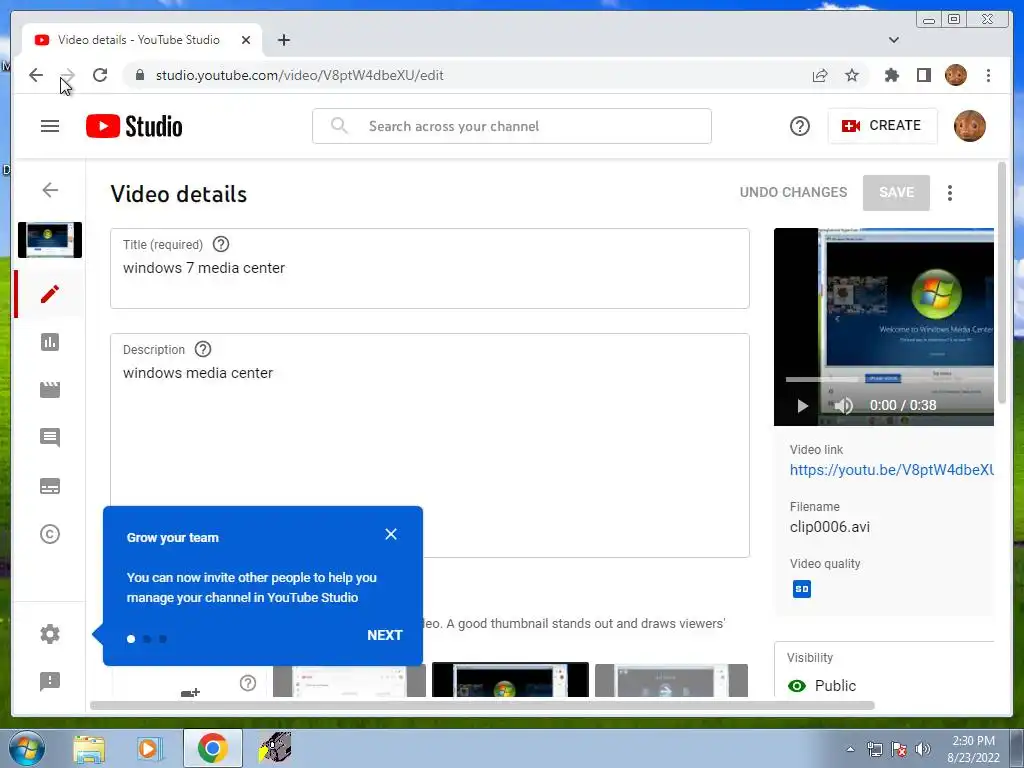Click the horizontal scrollbar at page bottom
The width and height of the screenshot is (1024, 768).
click(482, 705)
